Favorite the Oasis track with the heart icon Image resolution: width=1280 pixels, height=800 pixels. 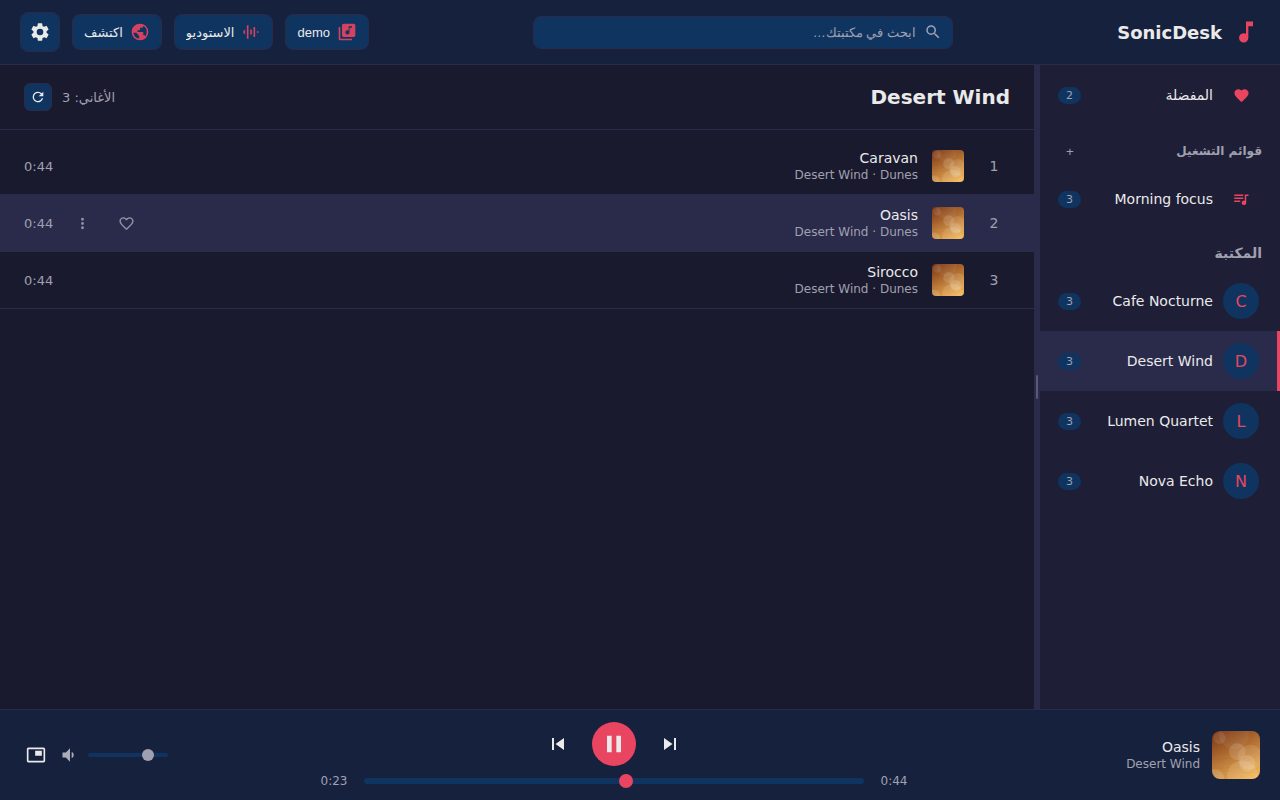tap(126, 223)
